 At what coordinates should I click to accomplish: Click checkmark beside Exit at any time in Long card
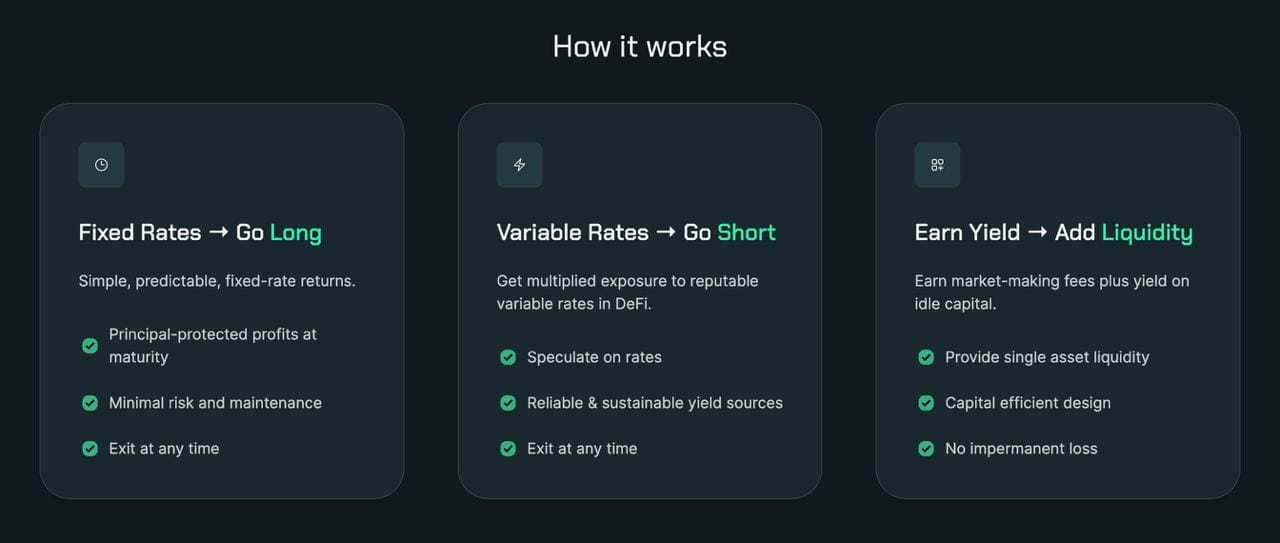[x=90, y=449]
